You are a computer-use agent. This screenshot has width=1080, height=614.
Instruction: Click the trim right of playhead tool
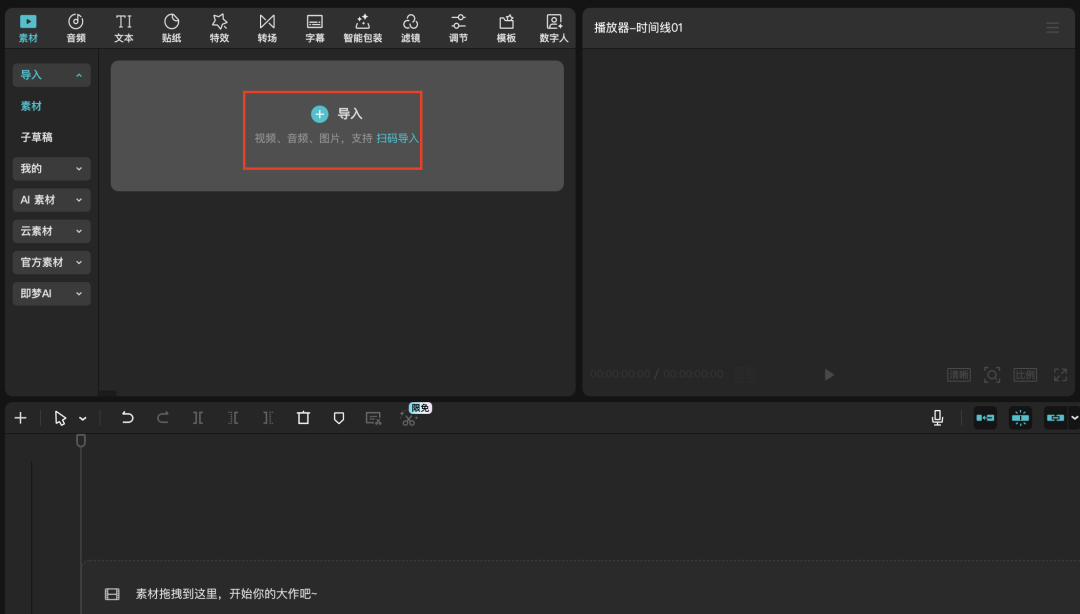(268, 418)
